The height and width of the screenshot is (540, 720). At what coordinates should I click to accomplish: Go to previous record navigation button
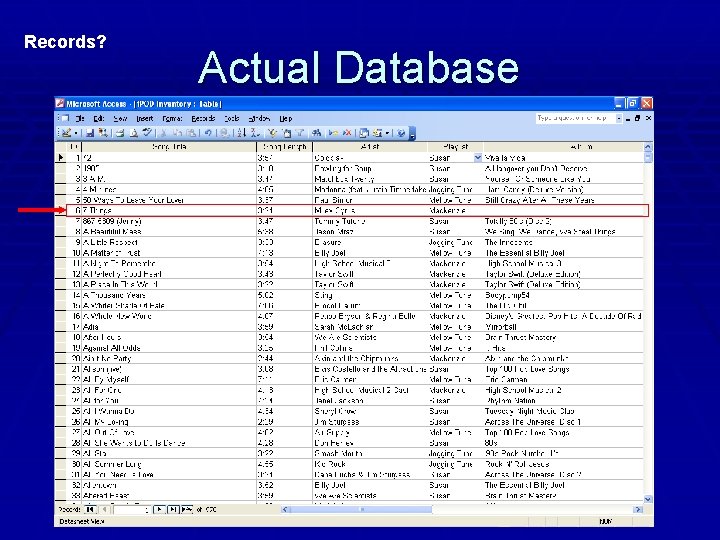pyautogui.click(x=105, y=509)
